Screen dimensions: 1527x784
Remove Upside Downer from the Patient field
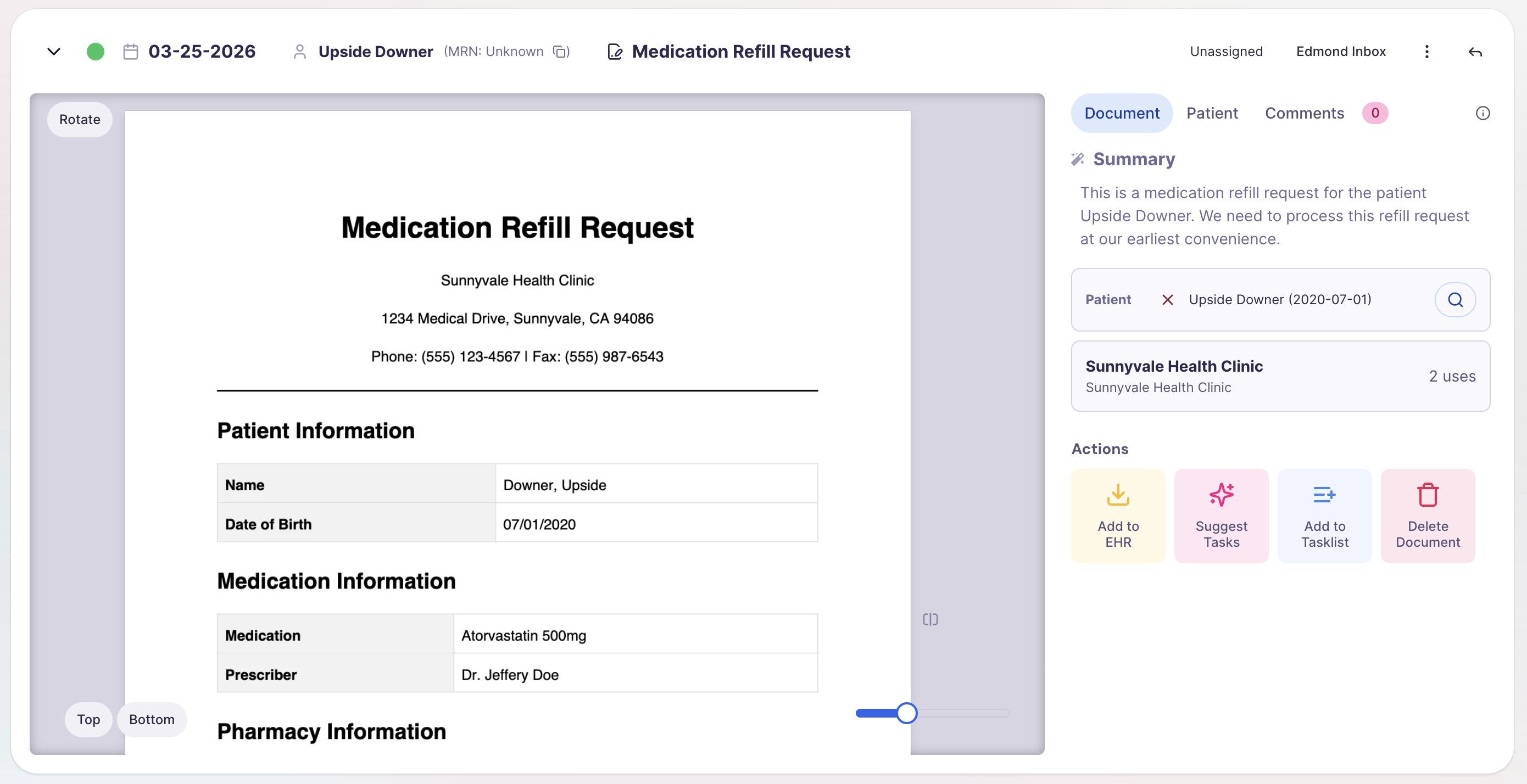click(1167, 299)
